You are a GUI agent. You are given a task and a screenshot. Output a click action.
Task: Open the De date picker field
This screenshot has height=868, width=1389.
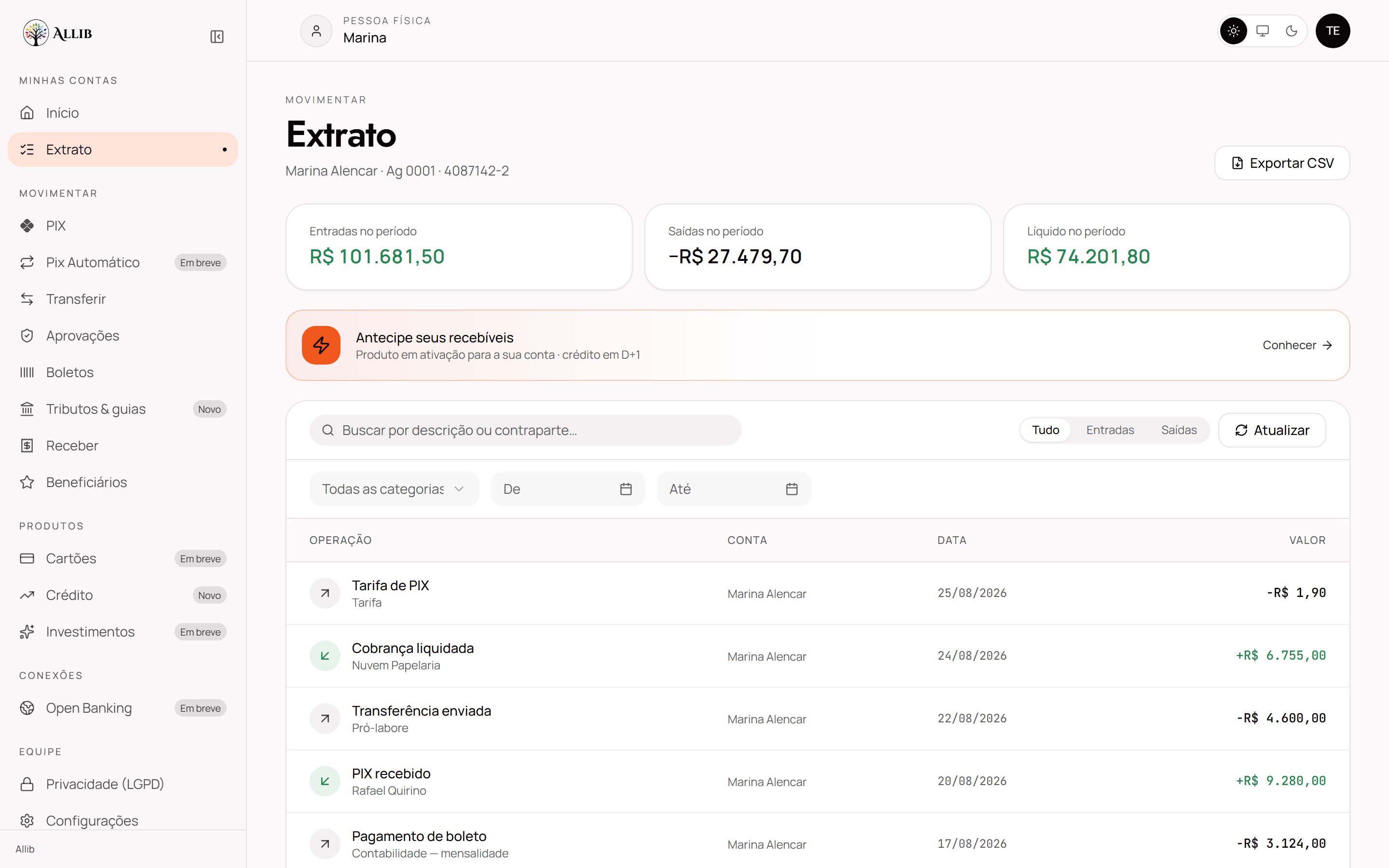[x=568, y=489]
